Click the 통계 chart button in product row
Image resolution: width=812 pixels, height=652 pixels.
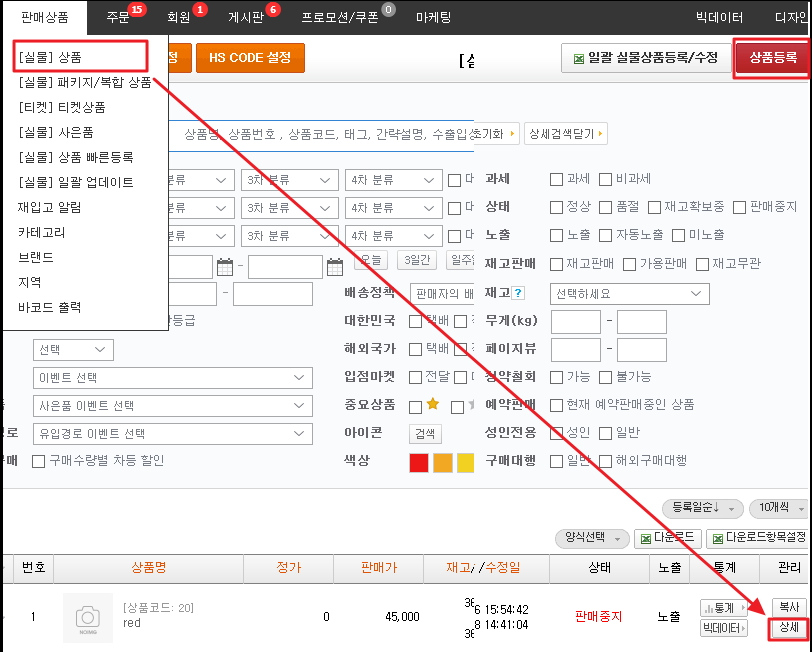(724, 608)
